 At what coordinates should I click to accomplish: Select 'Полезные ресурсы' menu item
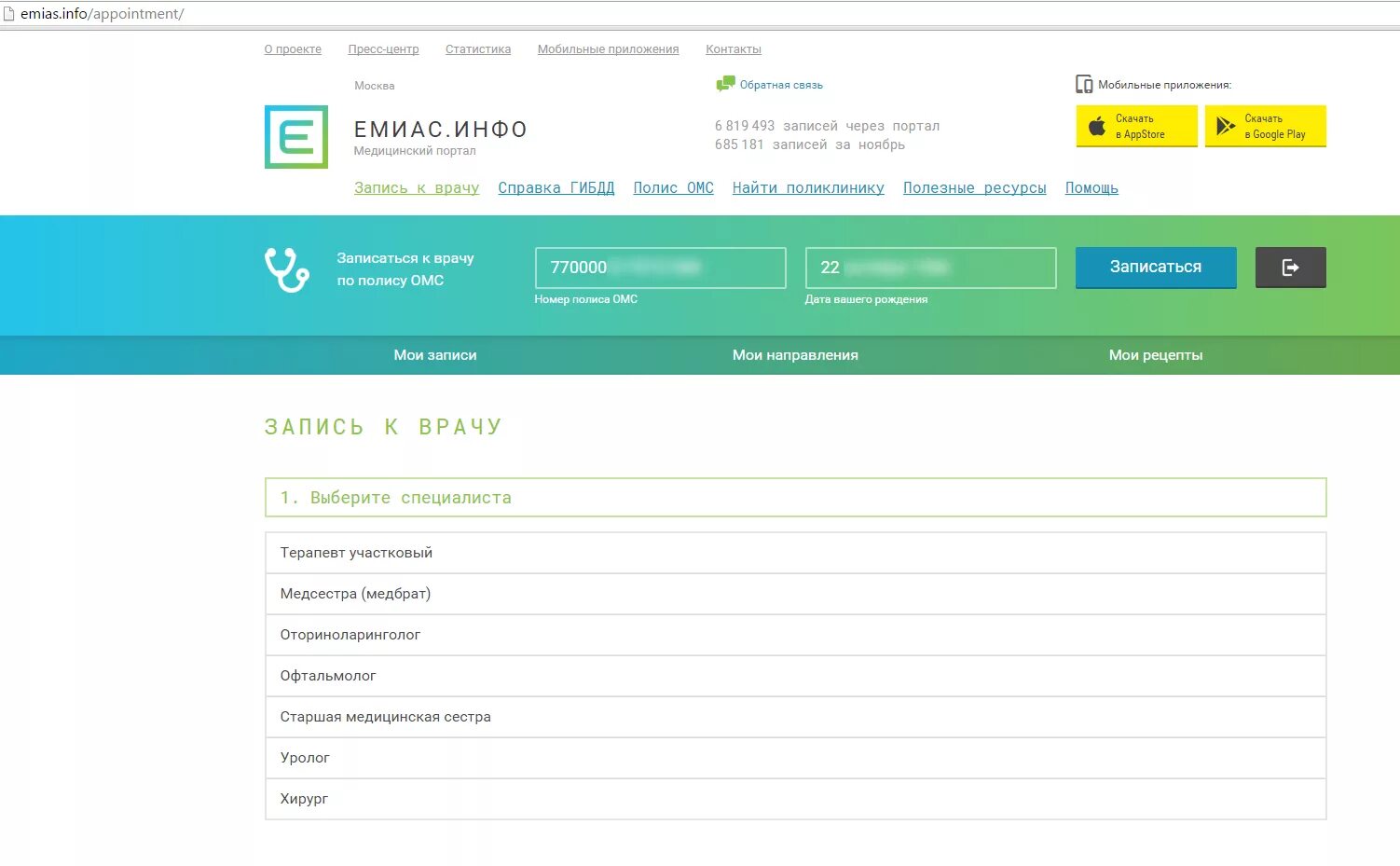[975, 188]
